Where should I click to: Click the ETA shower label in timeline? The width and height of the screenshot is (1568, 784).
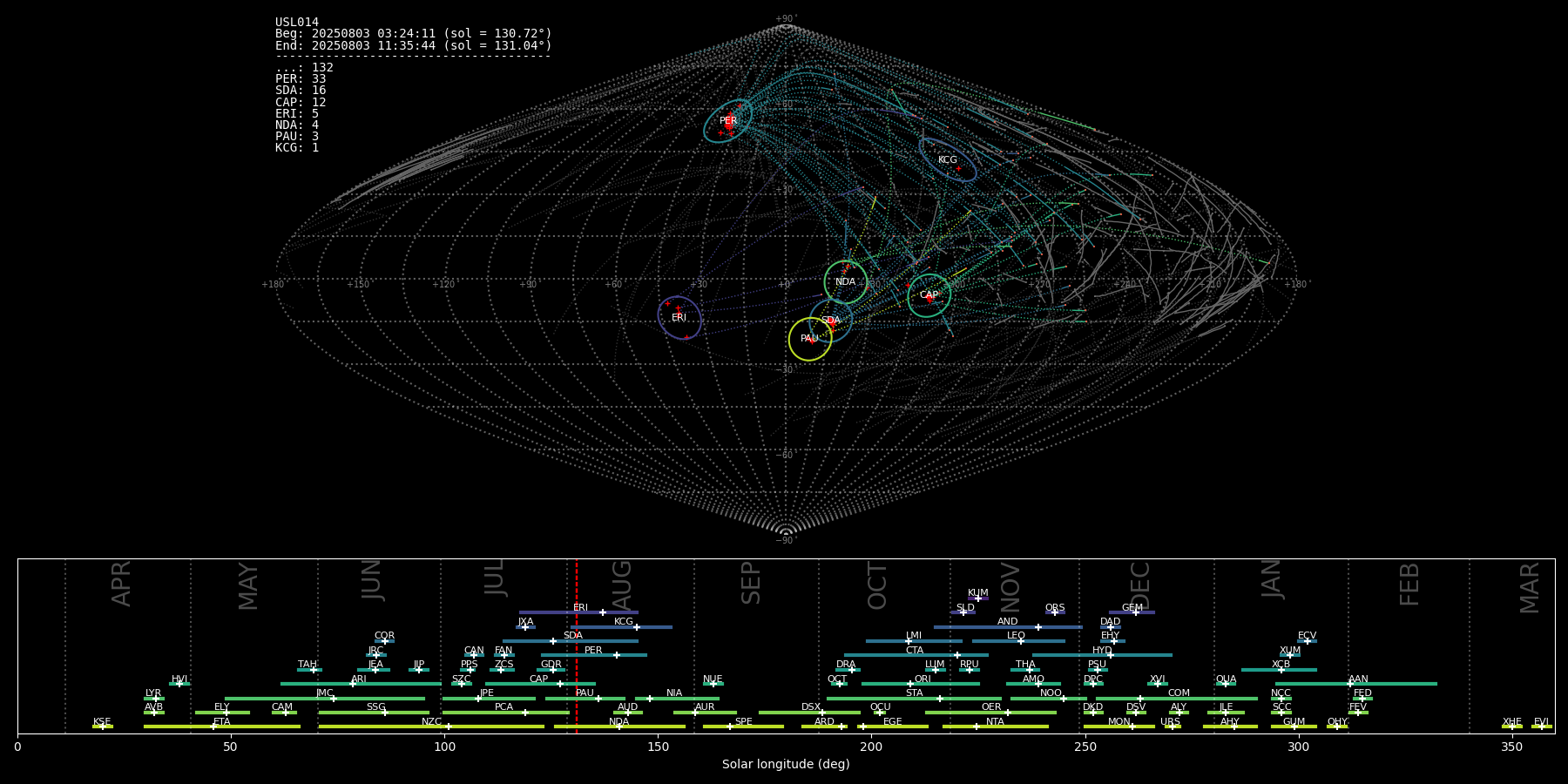(x=222, y=722)
